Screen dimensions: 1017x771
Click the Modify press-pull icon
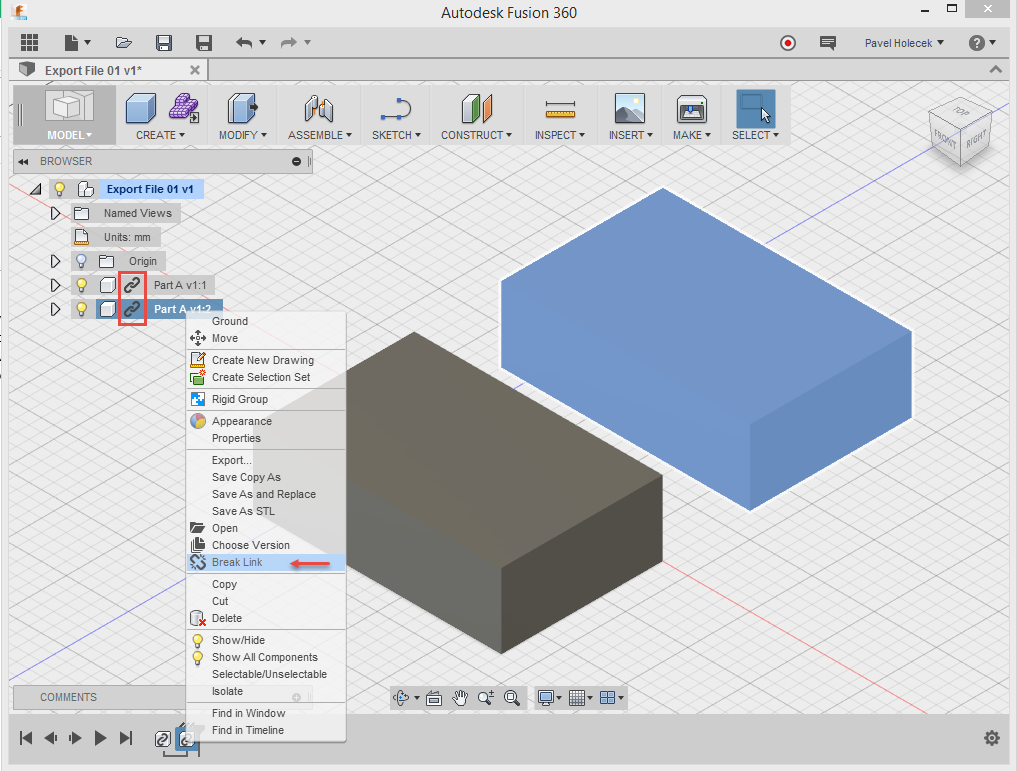click(x=242, y=108)
